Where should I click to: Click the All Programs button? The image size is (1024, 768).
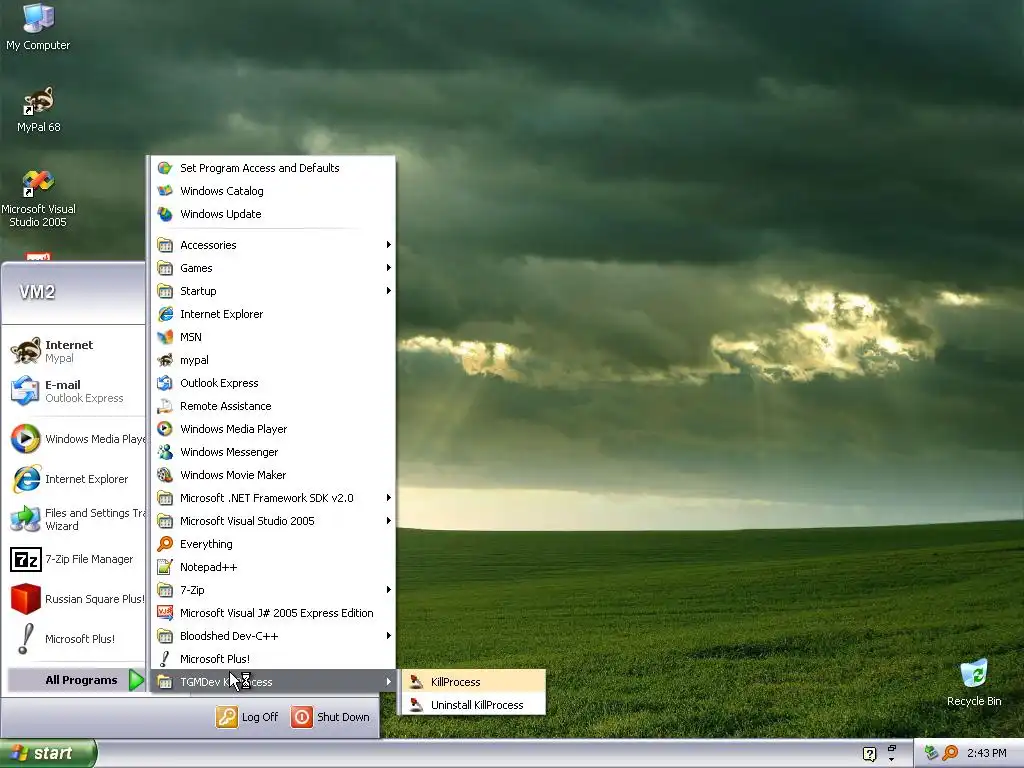point(76,680)
